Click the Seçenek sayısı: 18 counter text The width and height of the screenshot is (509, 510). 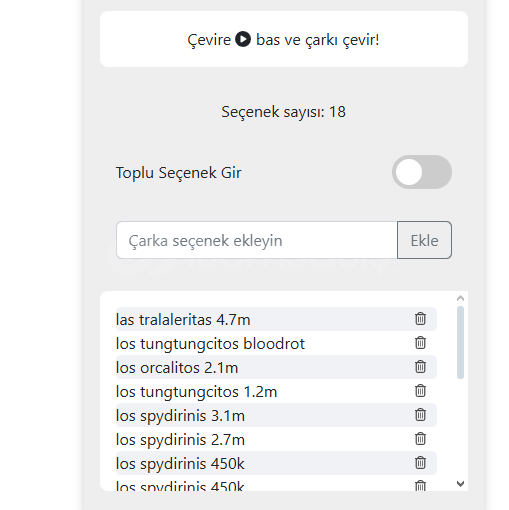click(284, 112)
